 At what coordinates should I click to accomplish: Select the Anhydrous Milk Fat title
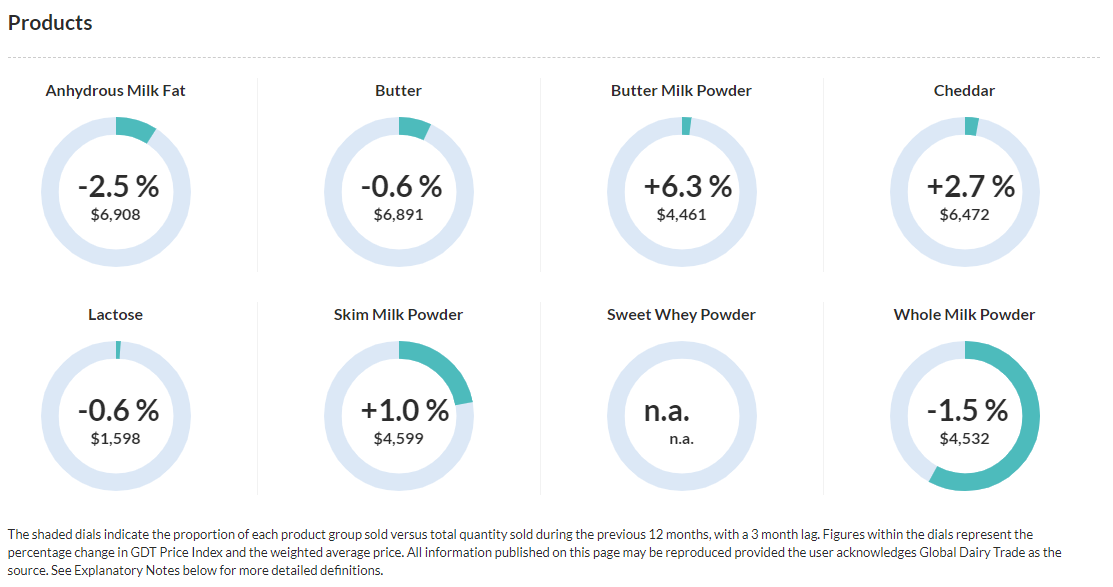pos(115,91)
